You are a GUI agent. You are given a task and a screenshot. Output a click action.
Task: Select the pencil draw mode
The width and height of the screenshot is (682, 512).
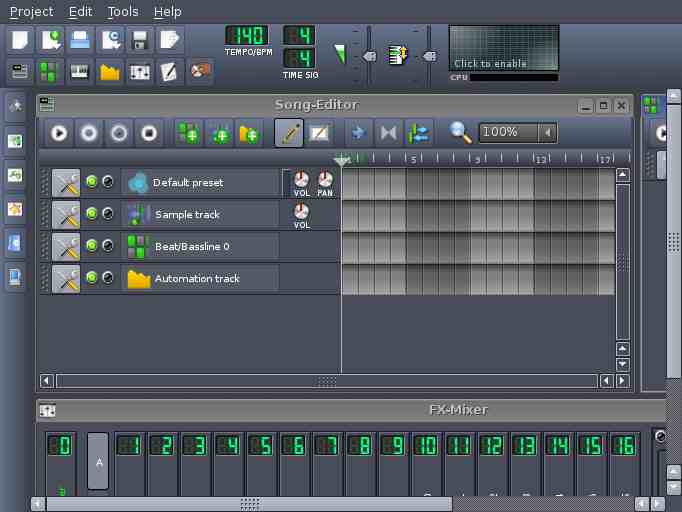(x=290, y=132)
